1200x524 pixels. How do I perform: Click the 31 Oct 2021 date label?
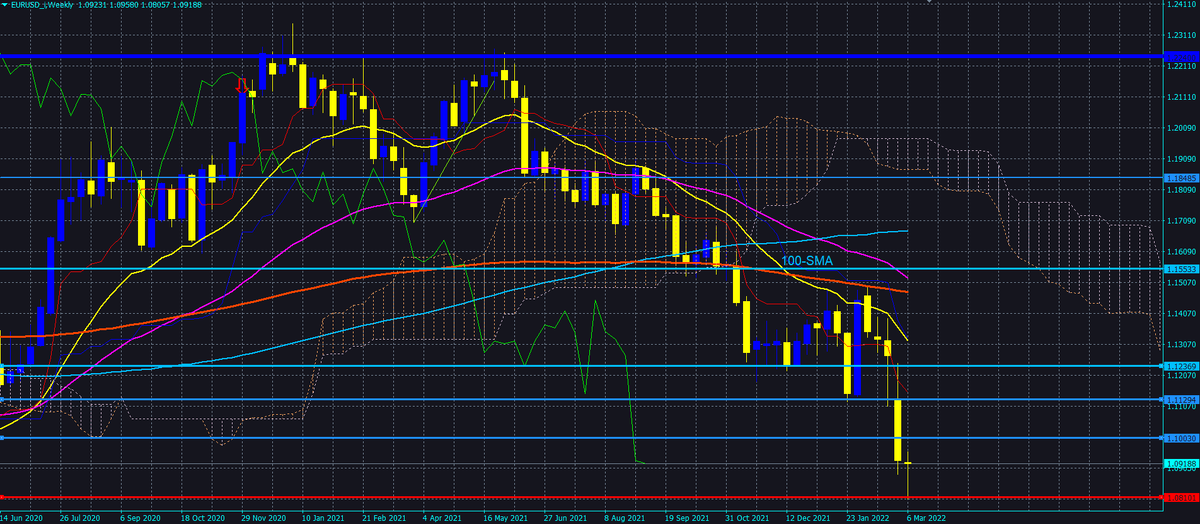click(x=746, y=519)
